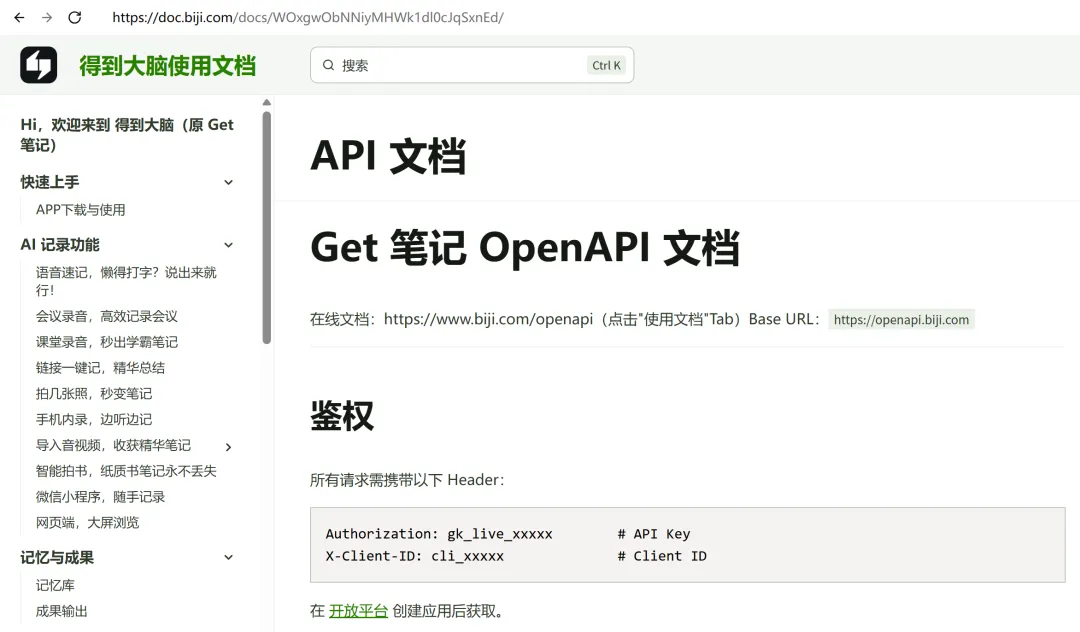The image size is (1080, 632).
Task: Select the 快速上手 section heading
Action: [50, 182]
